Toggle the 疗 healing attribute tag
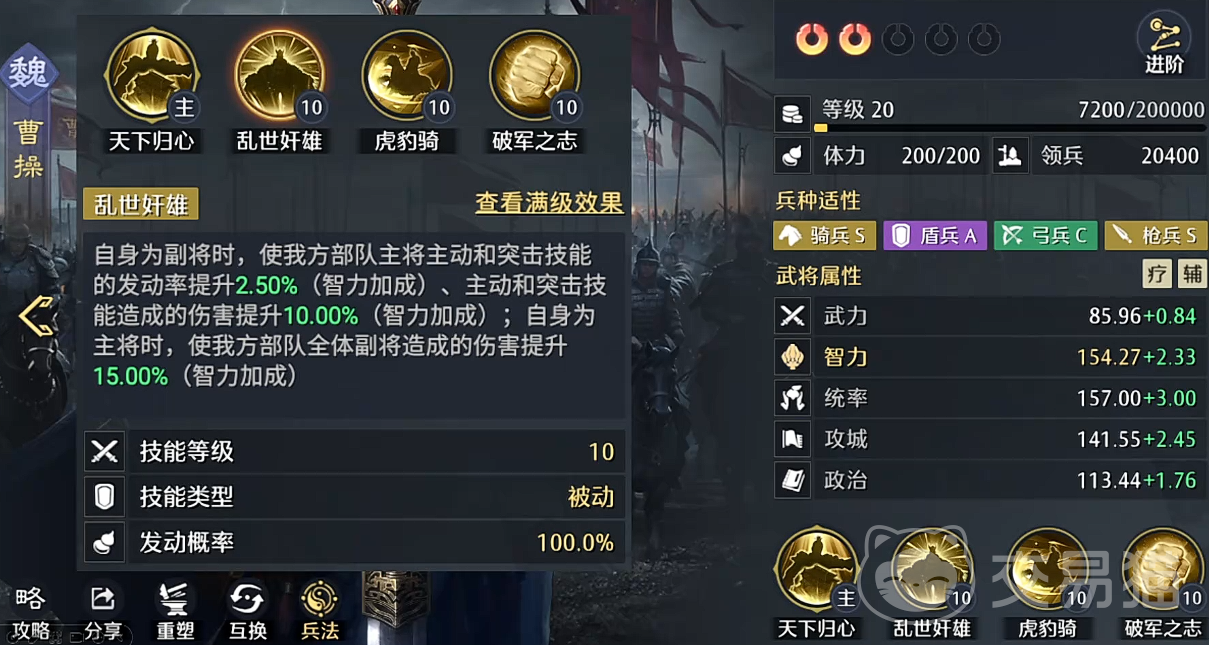This screenshot has width=1209, height=645. tap(1157, 274)
